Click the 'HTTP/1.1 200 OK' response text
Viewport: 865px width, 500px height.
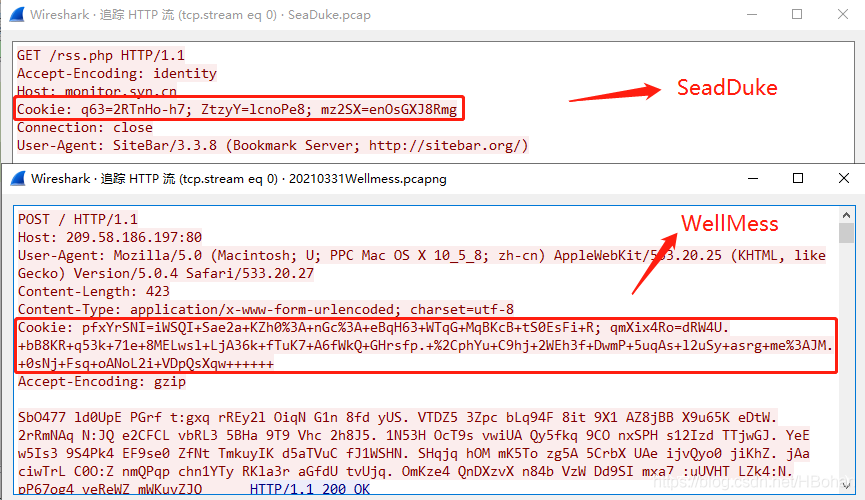(310, 489)
